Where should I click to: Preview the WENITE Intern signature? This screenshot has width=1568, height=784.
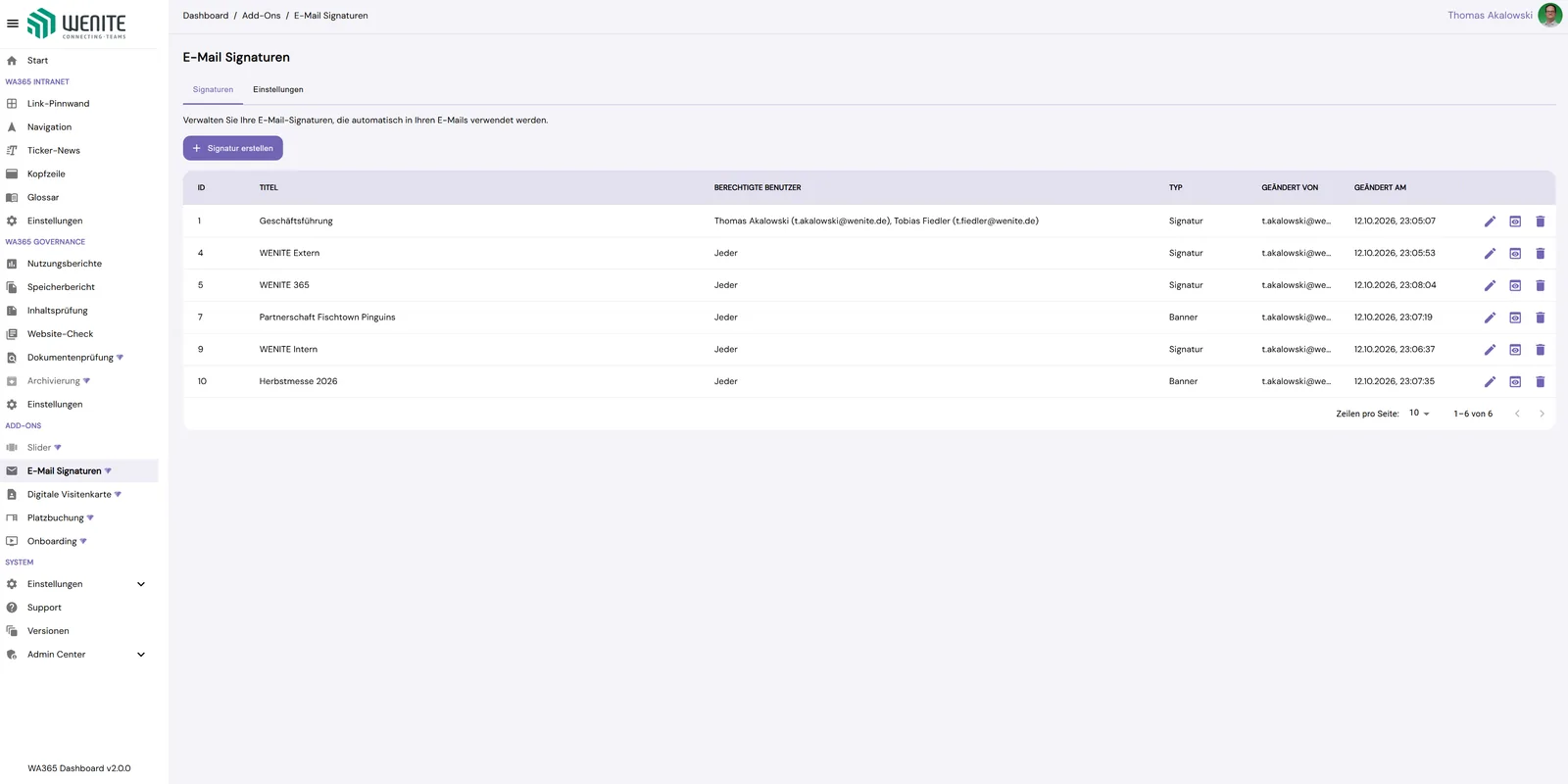click(x=1515, y=350)
